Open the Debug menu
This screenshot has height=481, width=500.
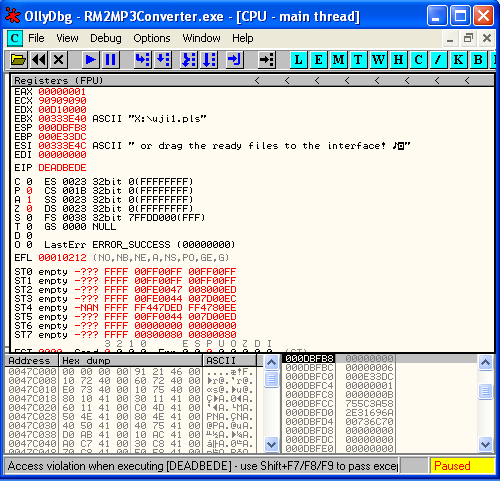[106, 38]
